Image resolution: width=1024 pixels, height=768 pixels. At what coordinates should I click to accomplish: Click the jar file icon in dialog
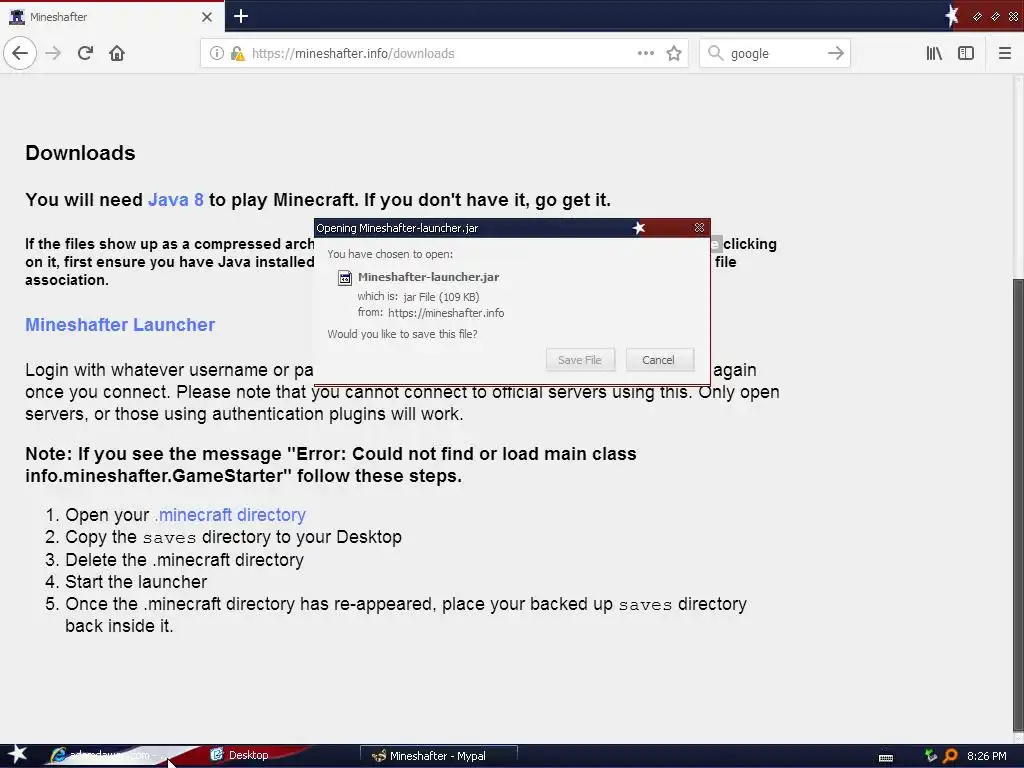click(345, 278)
